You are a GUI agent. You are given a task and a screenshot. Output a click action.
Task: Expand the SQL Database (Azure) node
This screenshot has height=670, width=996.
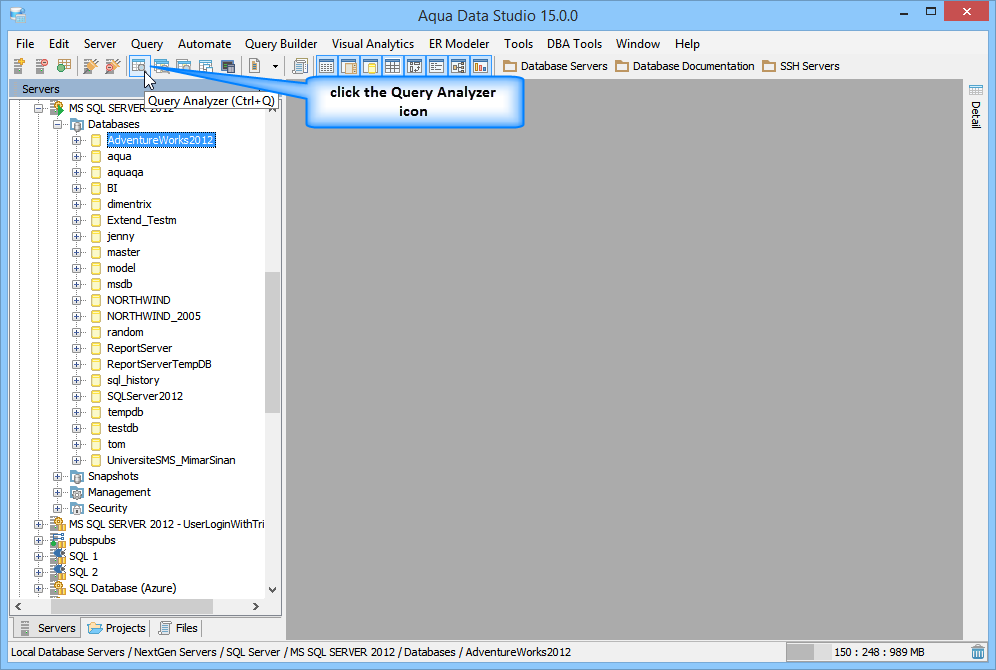(38, 588)
